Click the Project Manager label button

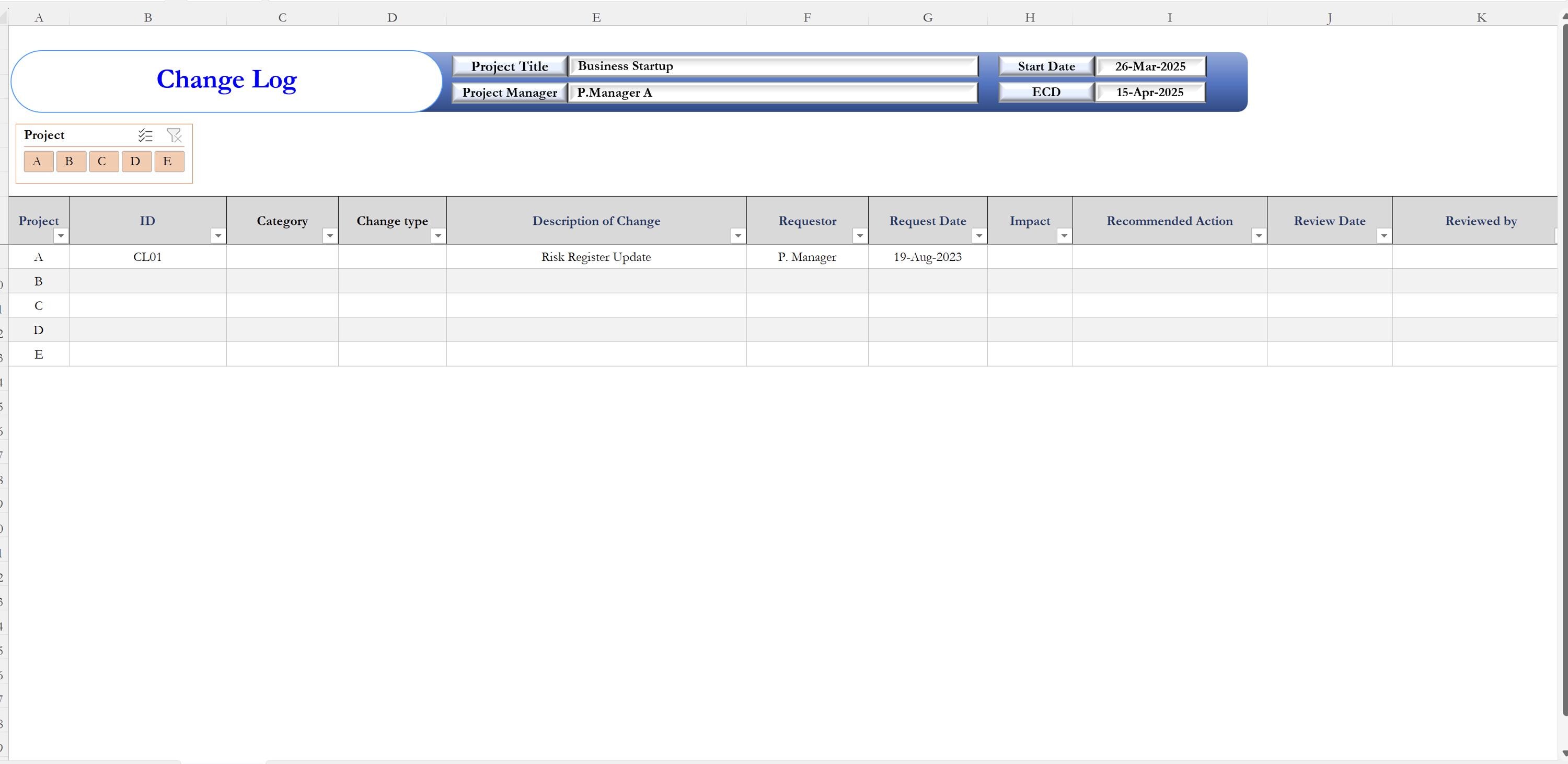[510, 93]
